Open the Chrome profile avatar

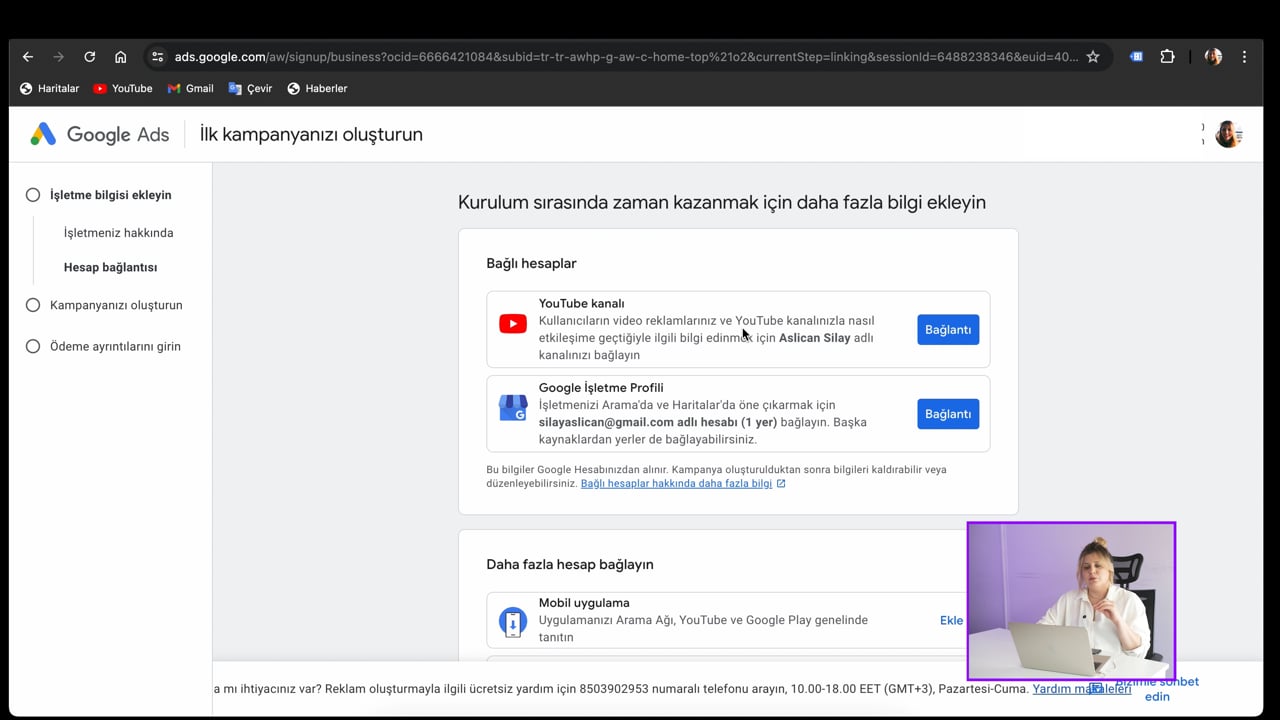(x=1213, y=57)
